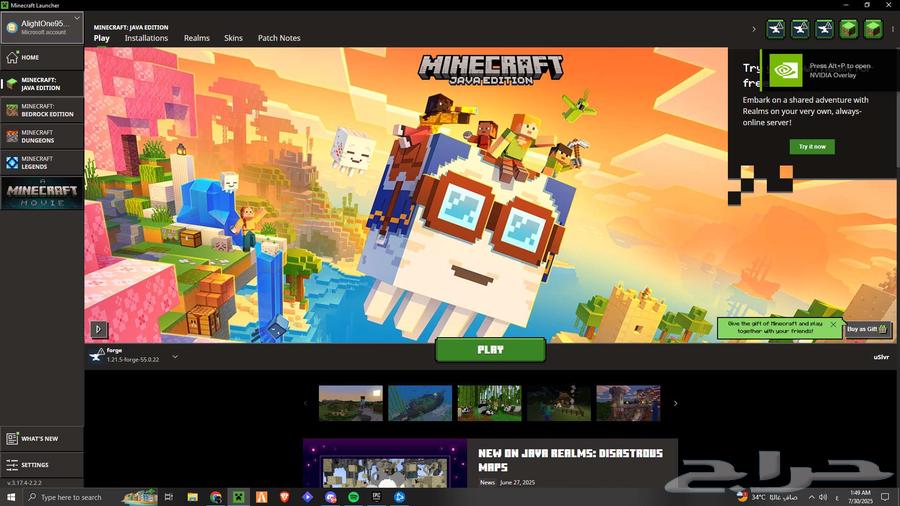
Task: Show next screenshots with right arrow
Action: (676, 403)
